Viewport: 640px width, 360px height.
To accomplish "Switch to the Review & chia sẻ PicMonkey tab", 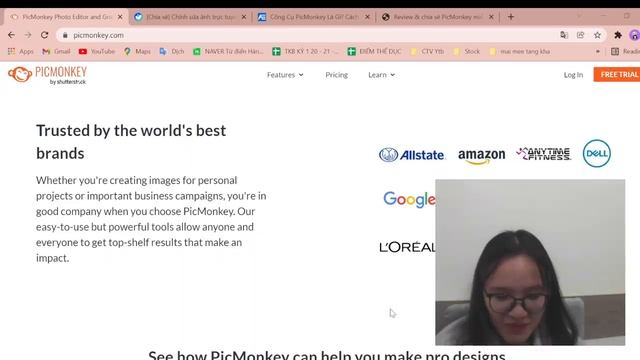I will pos(437,17).
